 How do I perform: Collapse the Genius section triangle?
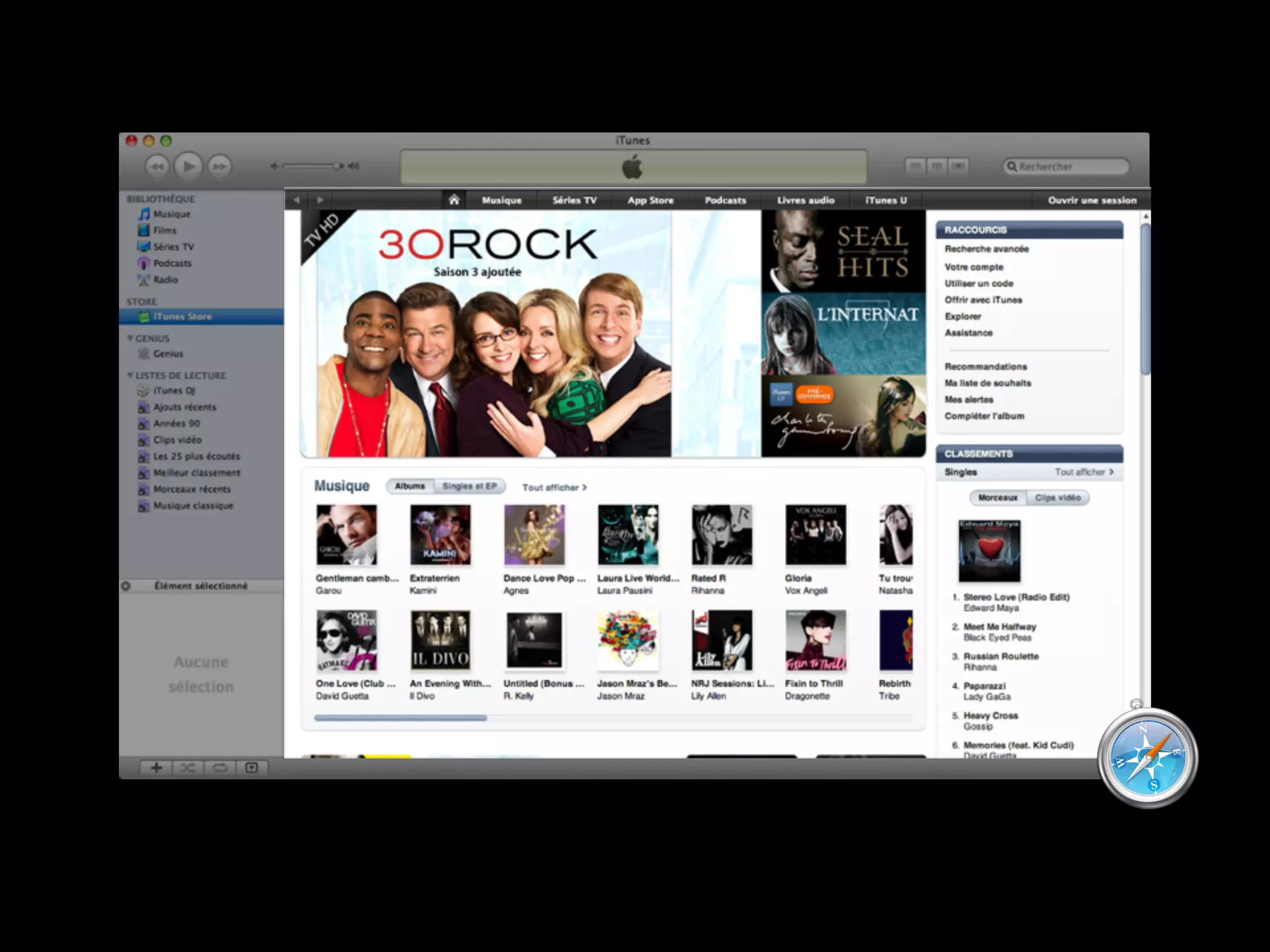click(130, 338)
